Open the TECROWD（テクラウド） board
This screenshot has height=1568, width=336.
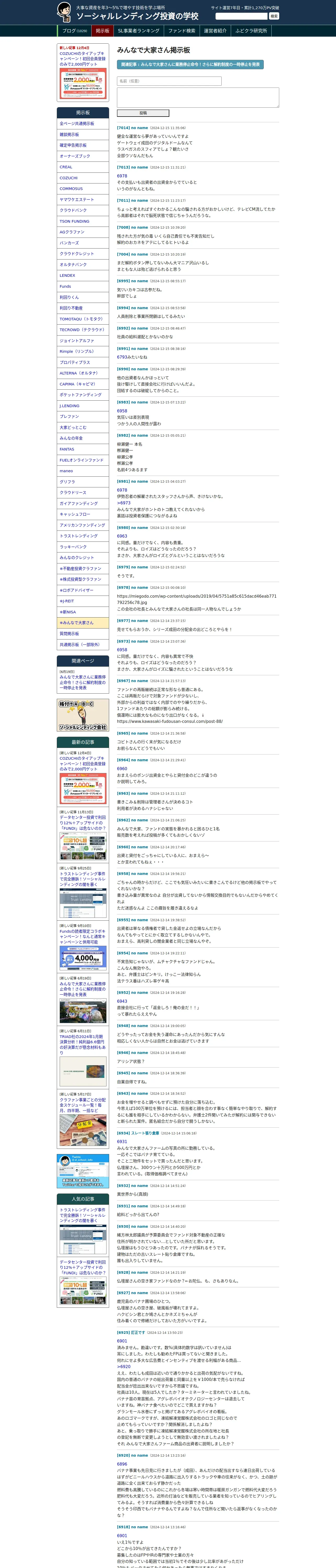[x=83, y=330]
